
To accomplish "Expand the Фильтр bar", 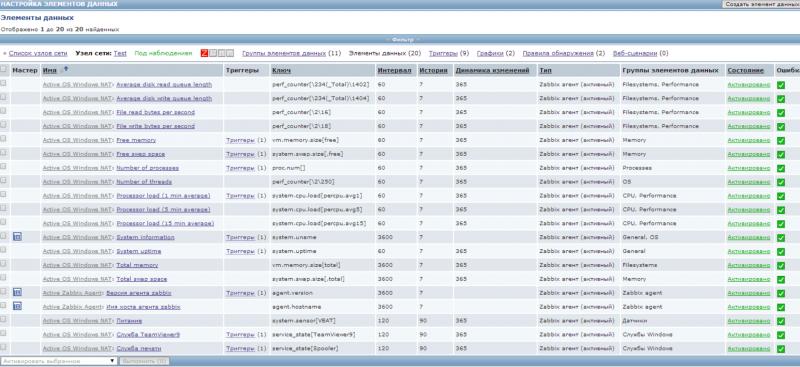I will click(399, 39).
